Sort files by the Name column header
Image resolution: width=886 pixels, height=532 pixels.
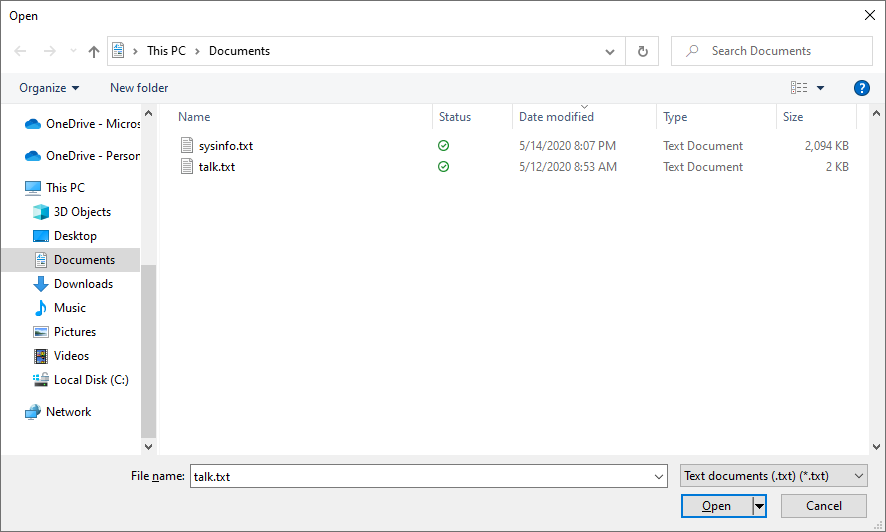click(194, 117)
